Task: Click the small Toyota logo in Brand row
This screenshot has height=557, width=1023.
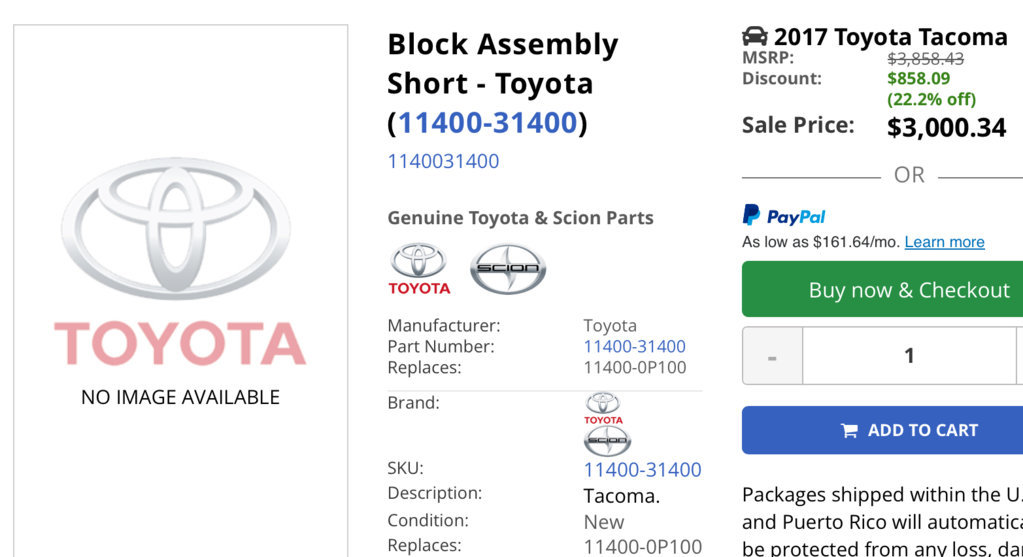Action: coord(603,408)
